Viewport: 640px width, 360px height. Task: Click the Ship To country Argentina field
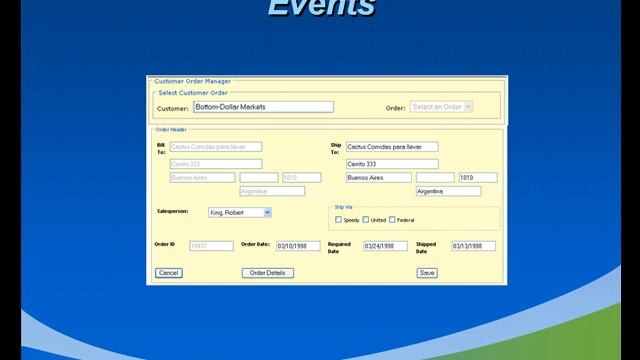pos(449,191)
